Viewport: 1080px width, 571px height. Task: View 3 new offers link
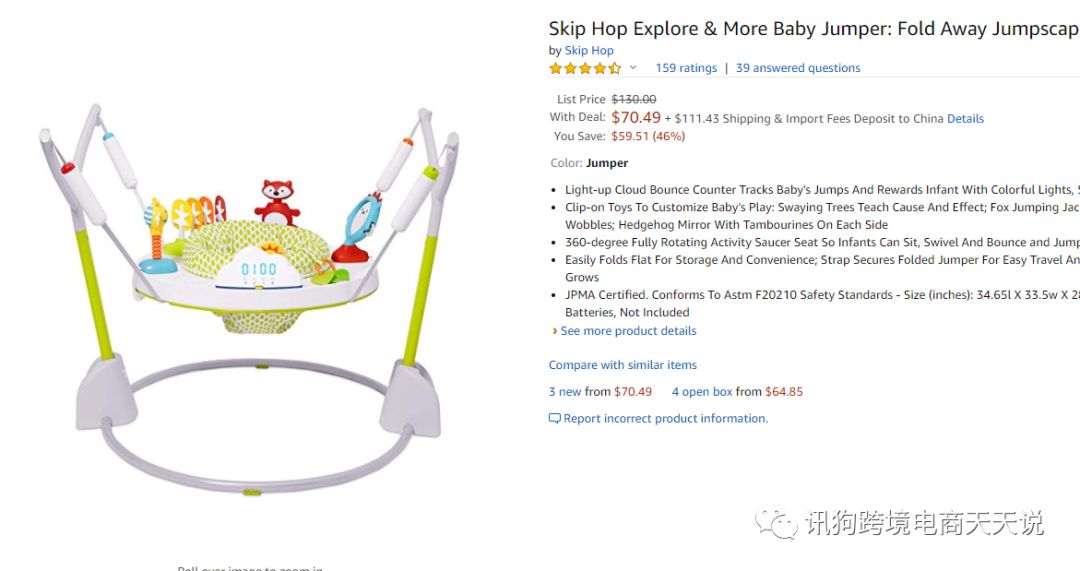[x=565, y=392]
